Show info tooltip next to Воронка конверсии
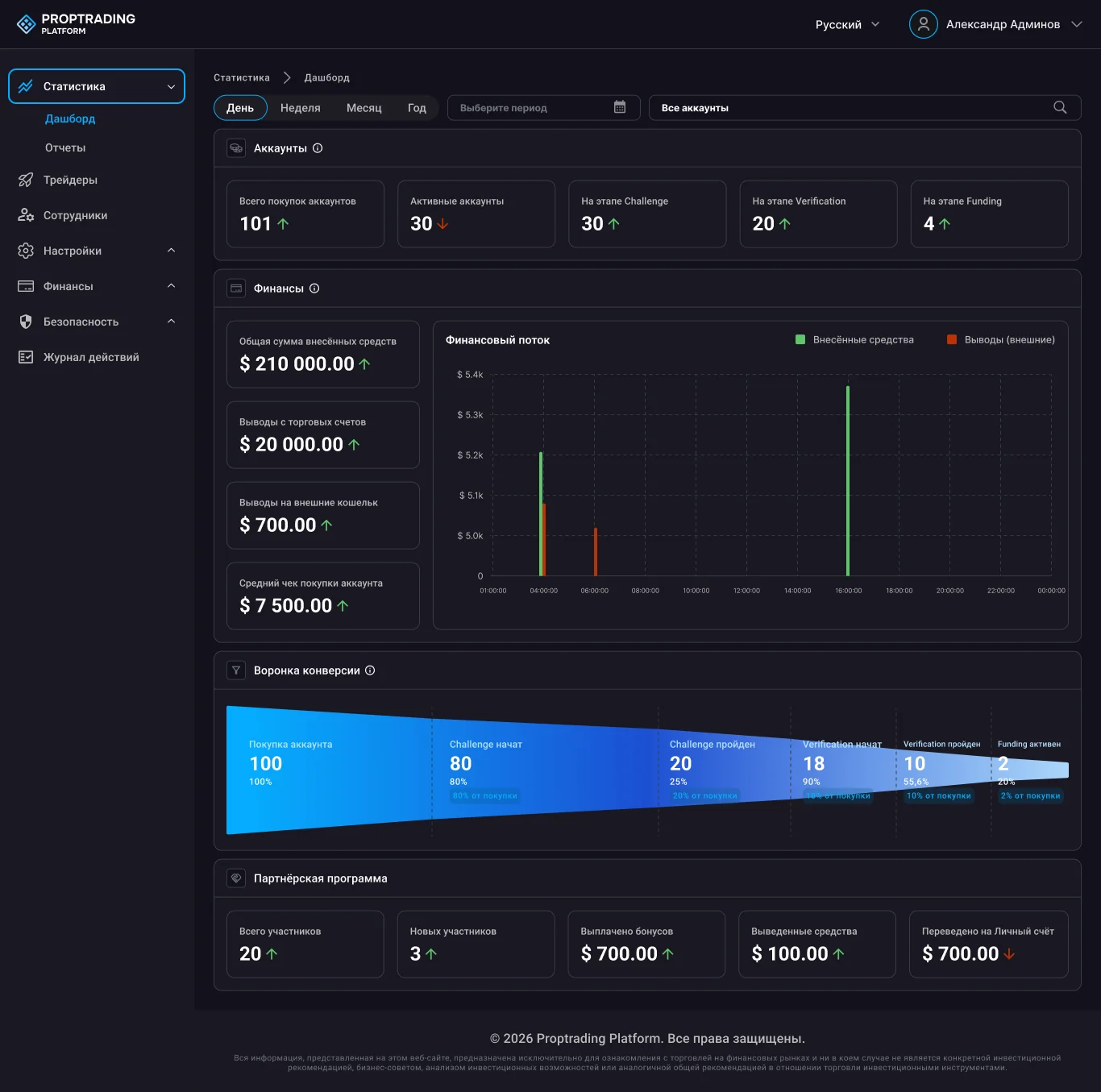Image resolution: width=1101 pixels, height=1092 pixels. click(370, 671)
